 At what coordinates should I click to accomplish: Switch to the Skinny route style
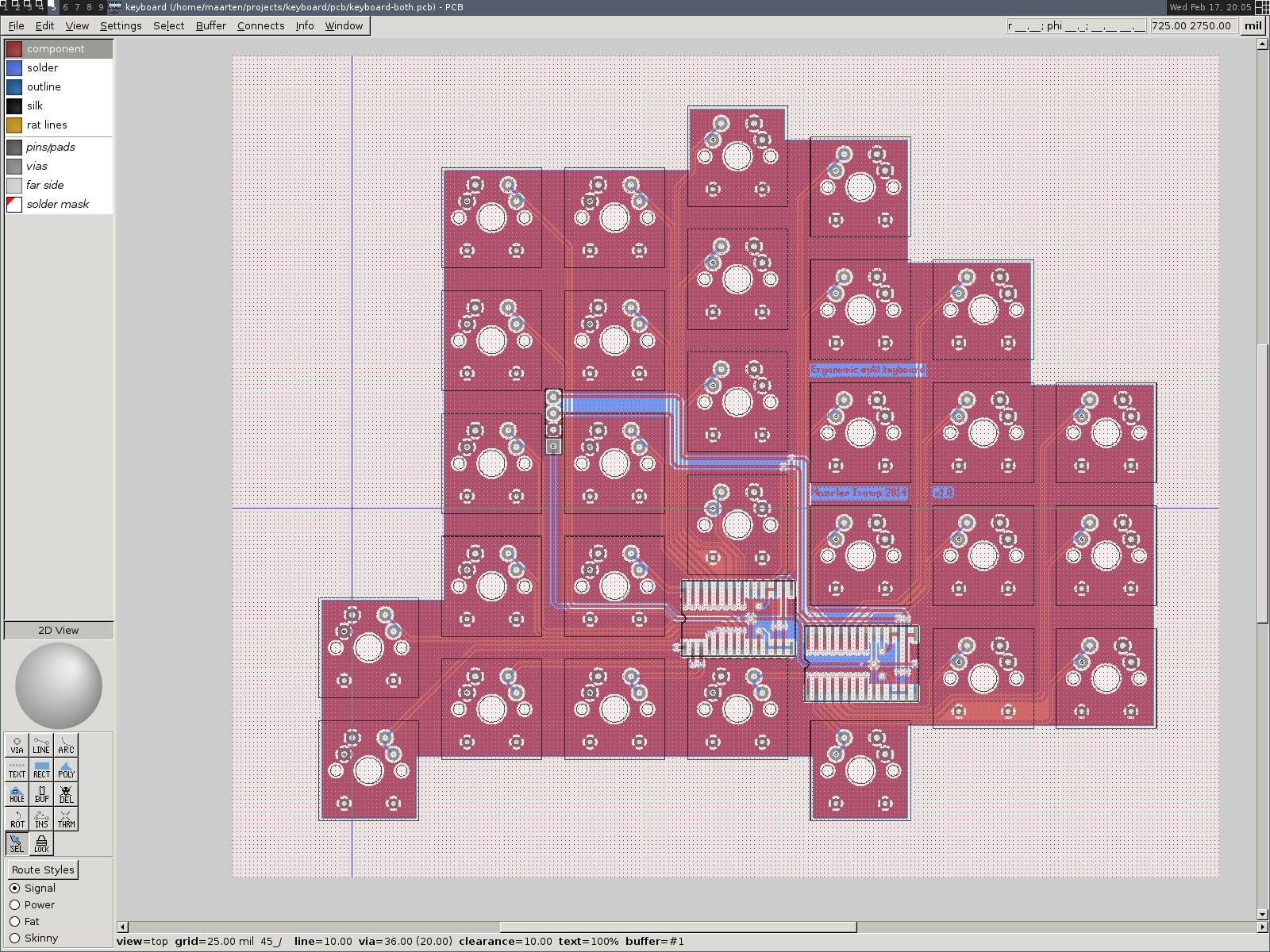click(x=15, y=938)
